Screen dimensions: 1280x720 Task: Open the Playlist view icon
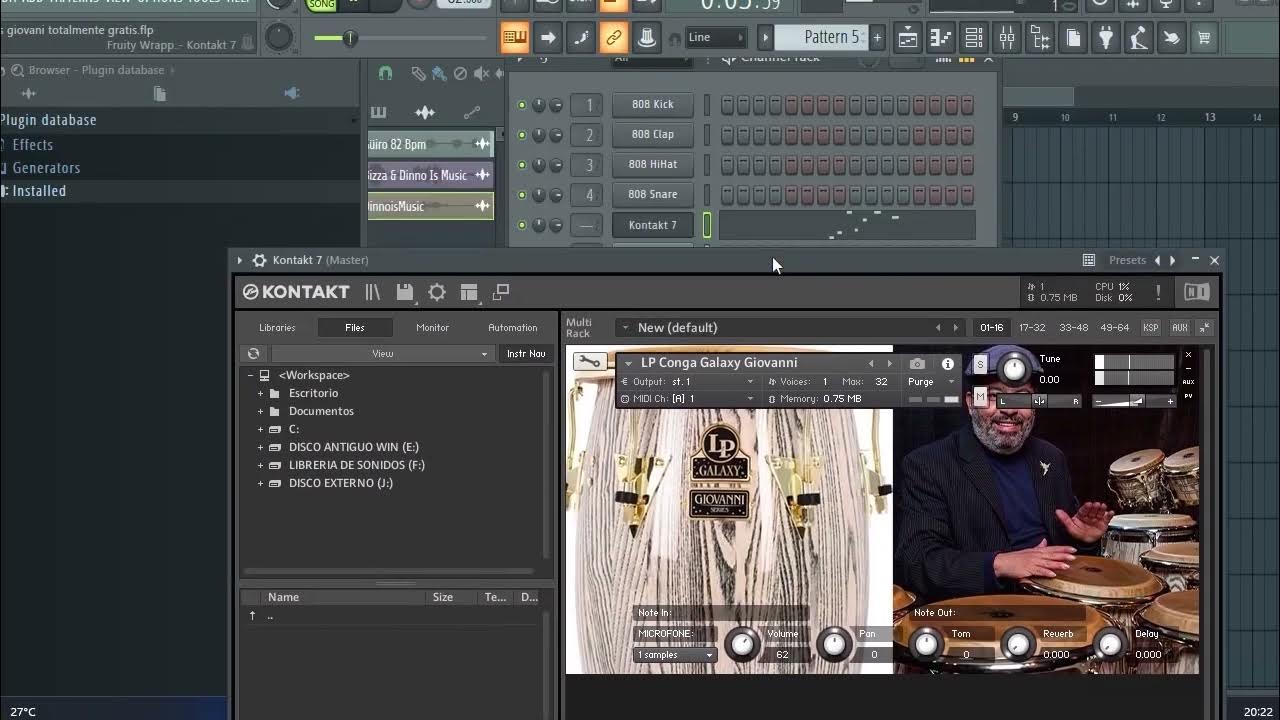[908, 38]
